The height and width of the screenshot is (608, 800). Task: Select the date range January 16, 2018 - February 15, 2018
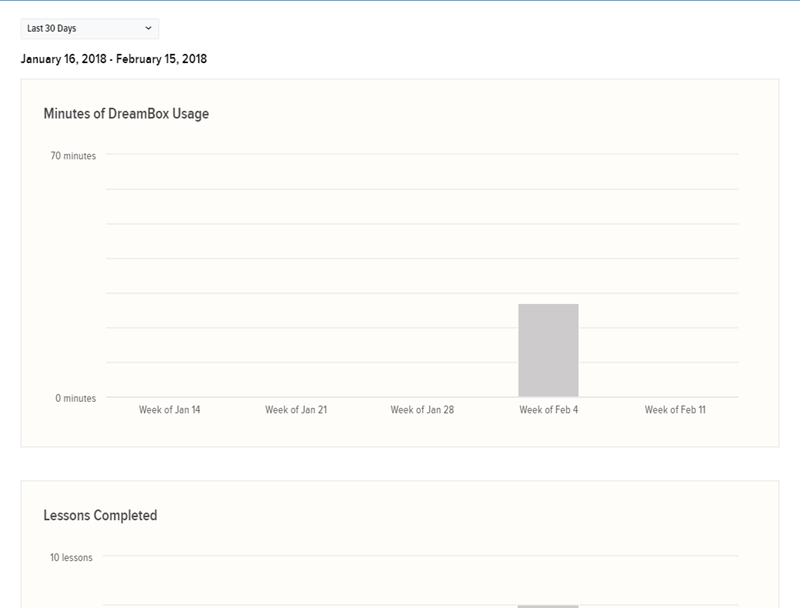click(114, 59)
